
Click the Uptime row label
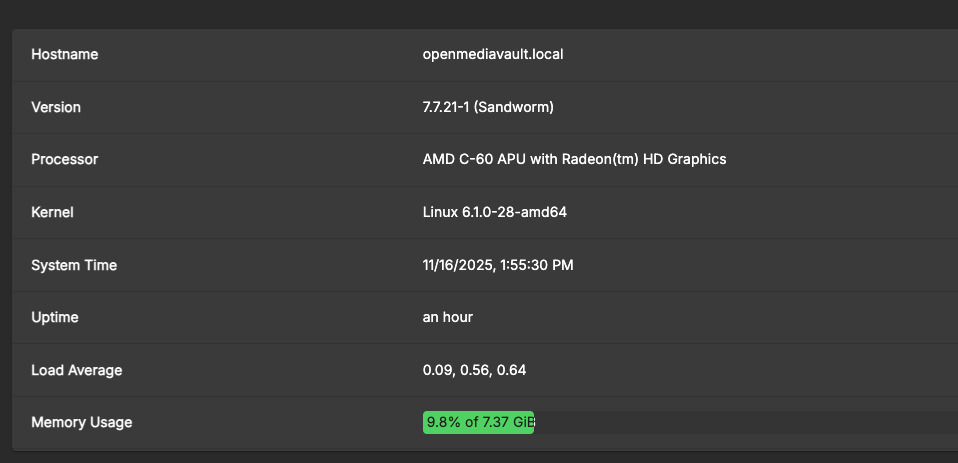[x=55, y=317]
